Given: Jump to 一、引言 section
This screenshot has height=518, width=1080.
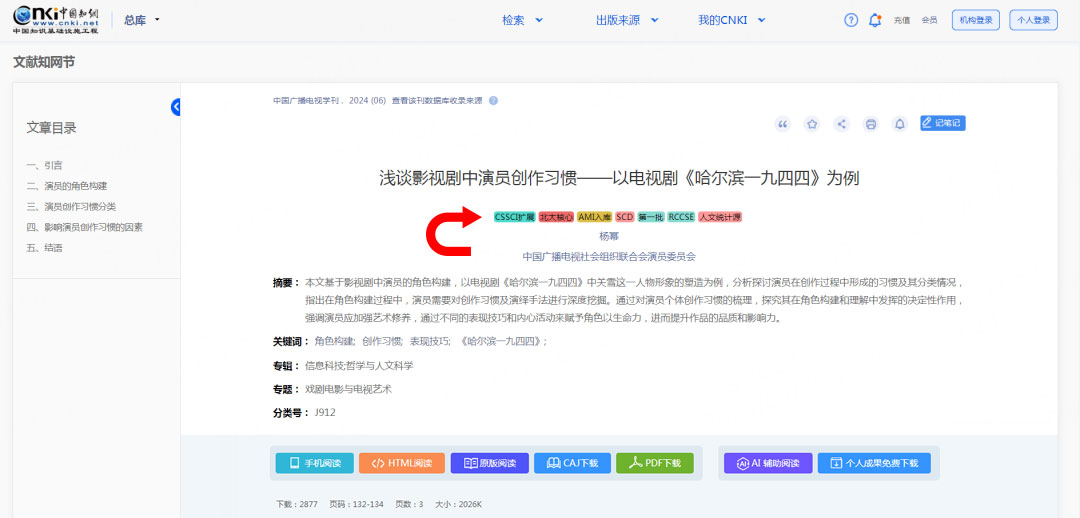Looking at the screenshot, I should [45, 165].
